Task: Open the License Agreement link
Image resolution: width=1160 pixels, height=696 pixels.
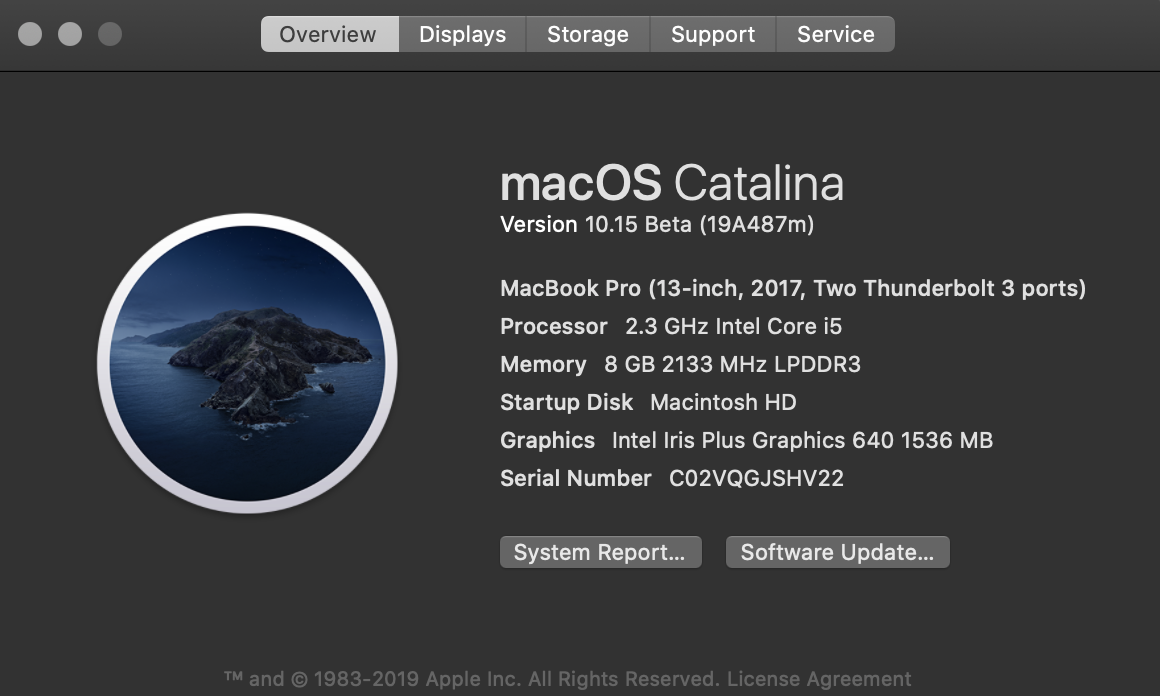Action: point(819,679)
